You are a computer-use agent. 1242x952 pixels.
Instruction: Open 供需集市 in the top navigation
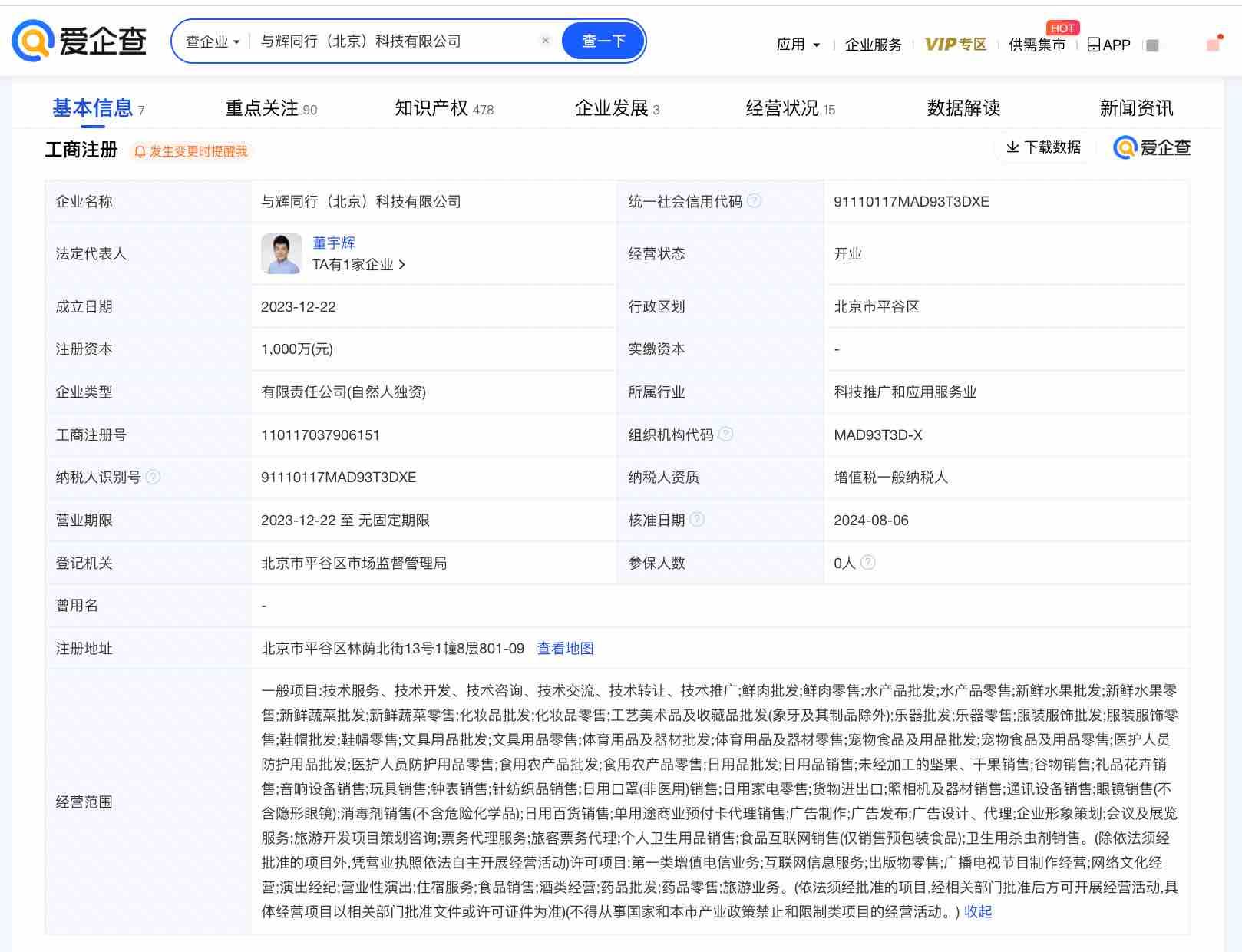pos(1037,45)
